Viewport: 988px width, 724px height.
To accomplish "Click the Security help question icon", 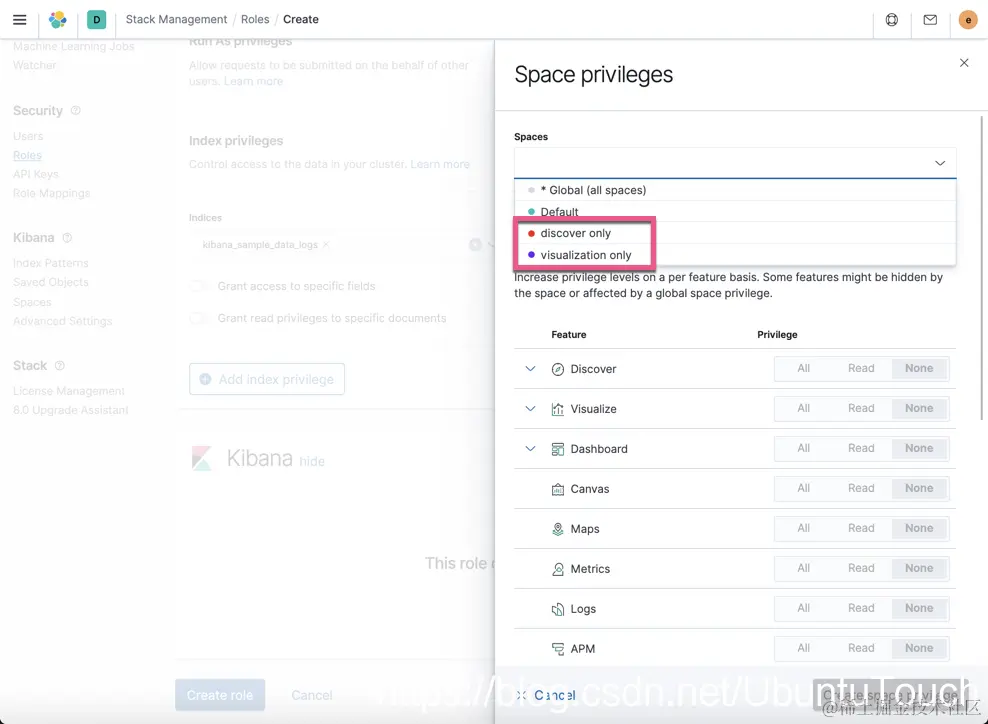I will (x=76, y=110).
